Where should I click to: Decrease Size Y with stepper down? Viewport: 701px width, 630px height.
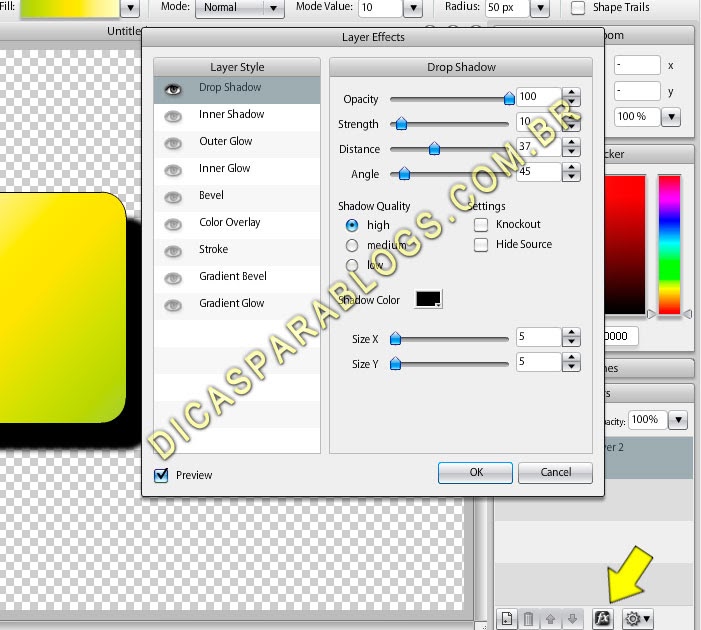click(x=571, y=368)
